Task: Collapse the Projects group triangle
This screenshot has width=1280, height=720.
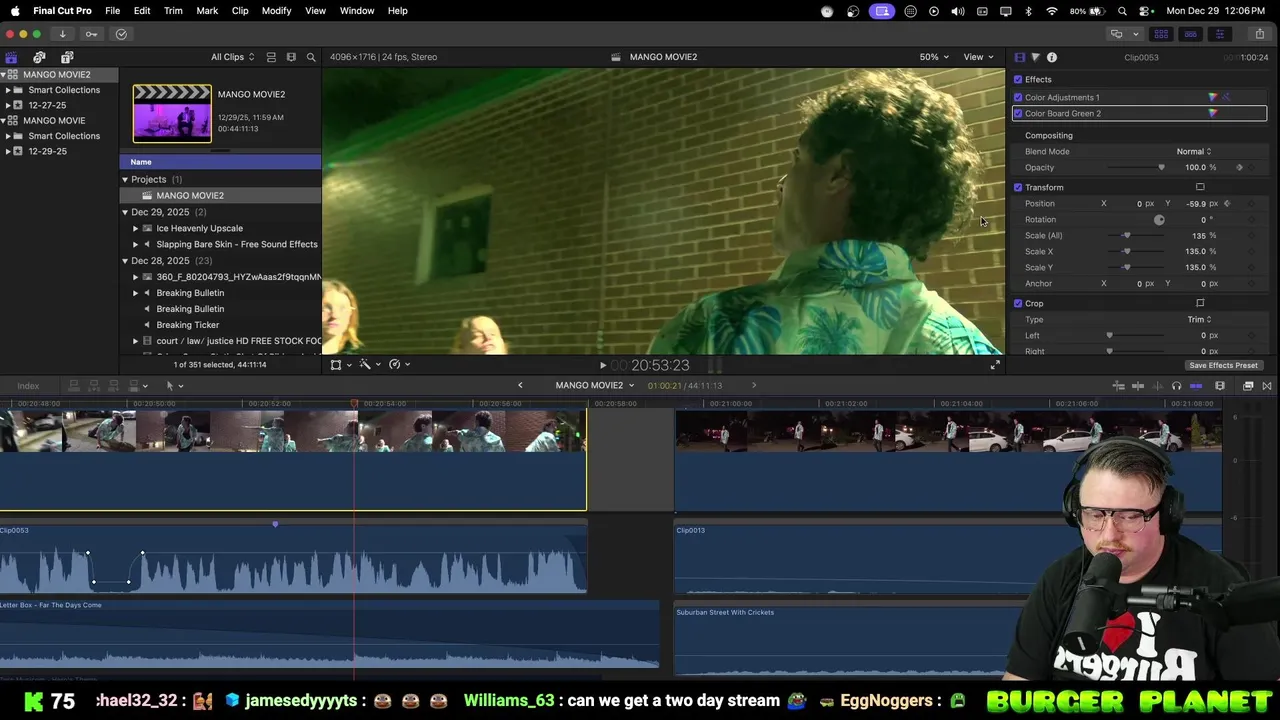Action: (125, 179)
